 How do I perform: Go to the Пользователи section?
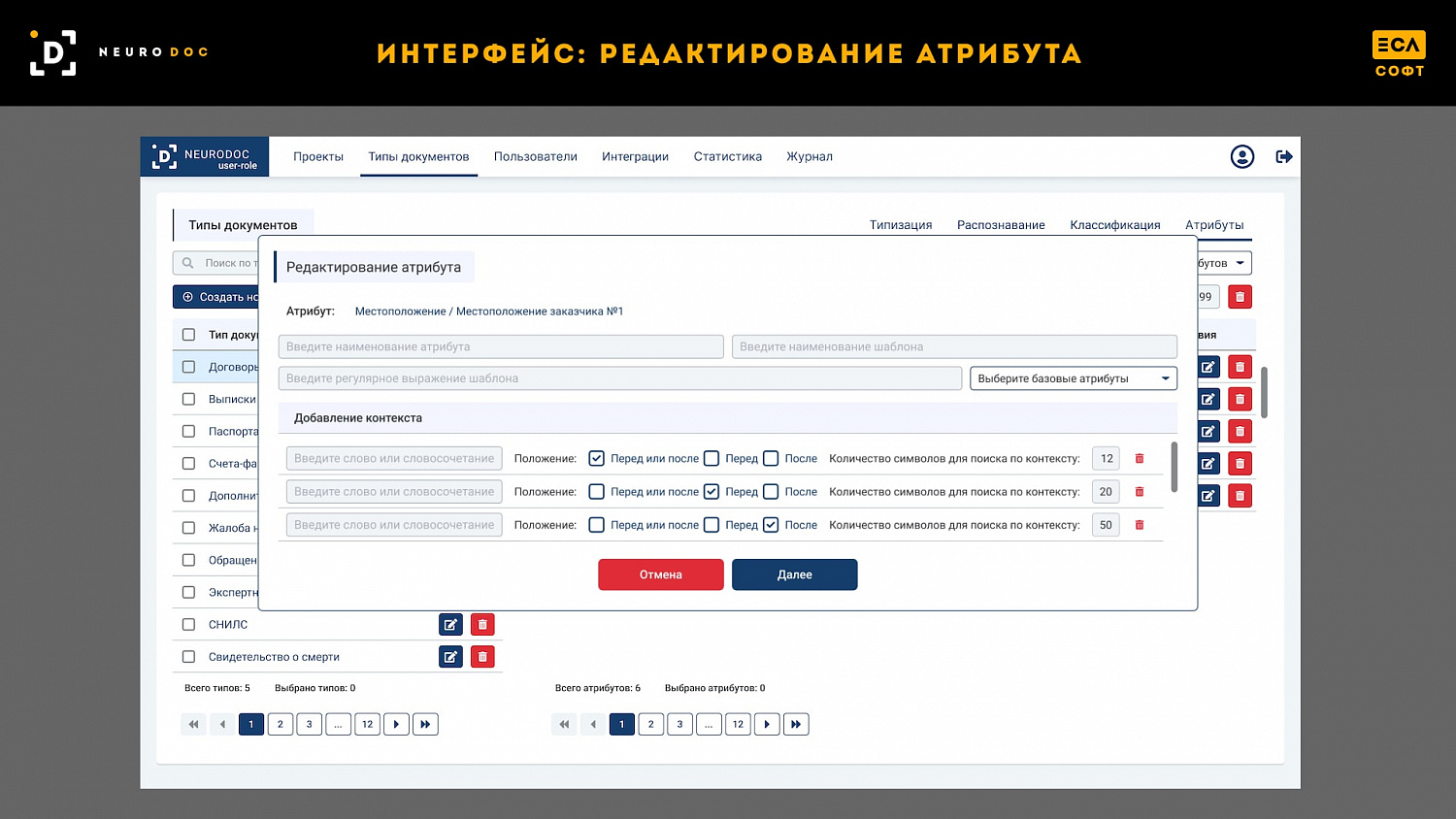click(x=536, y=157)
